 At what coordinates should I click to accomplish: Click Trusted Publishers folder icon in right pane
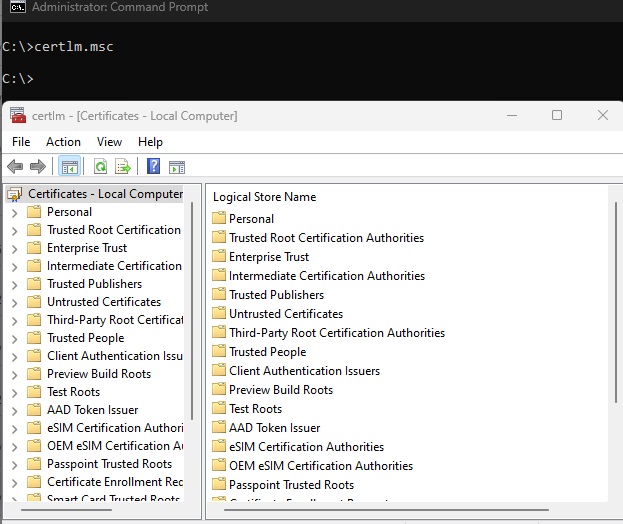[x=219, y=294]
